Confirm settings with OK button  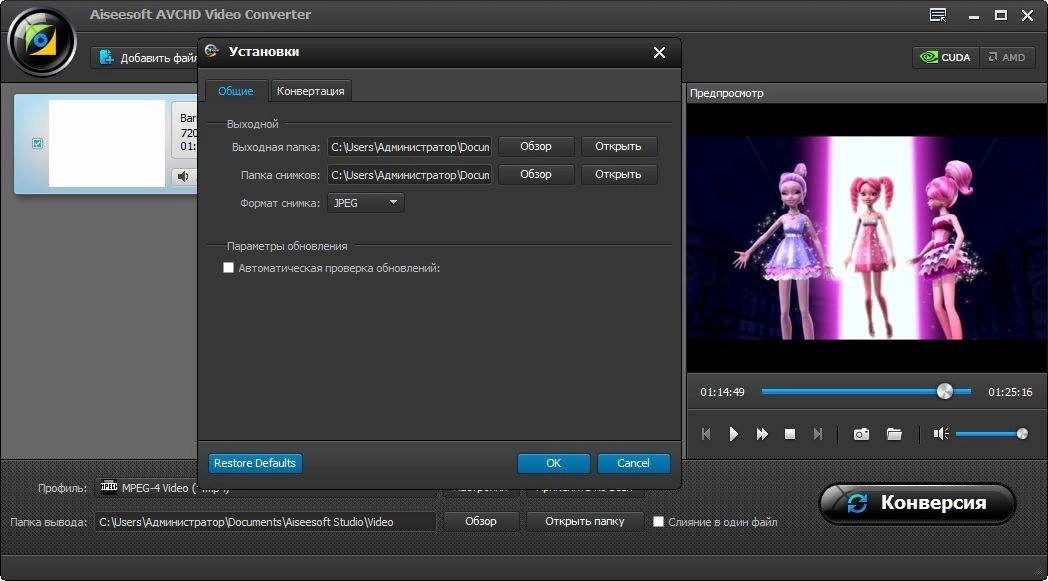553,463
